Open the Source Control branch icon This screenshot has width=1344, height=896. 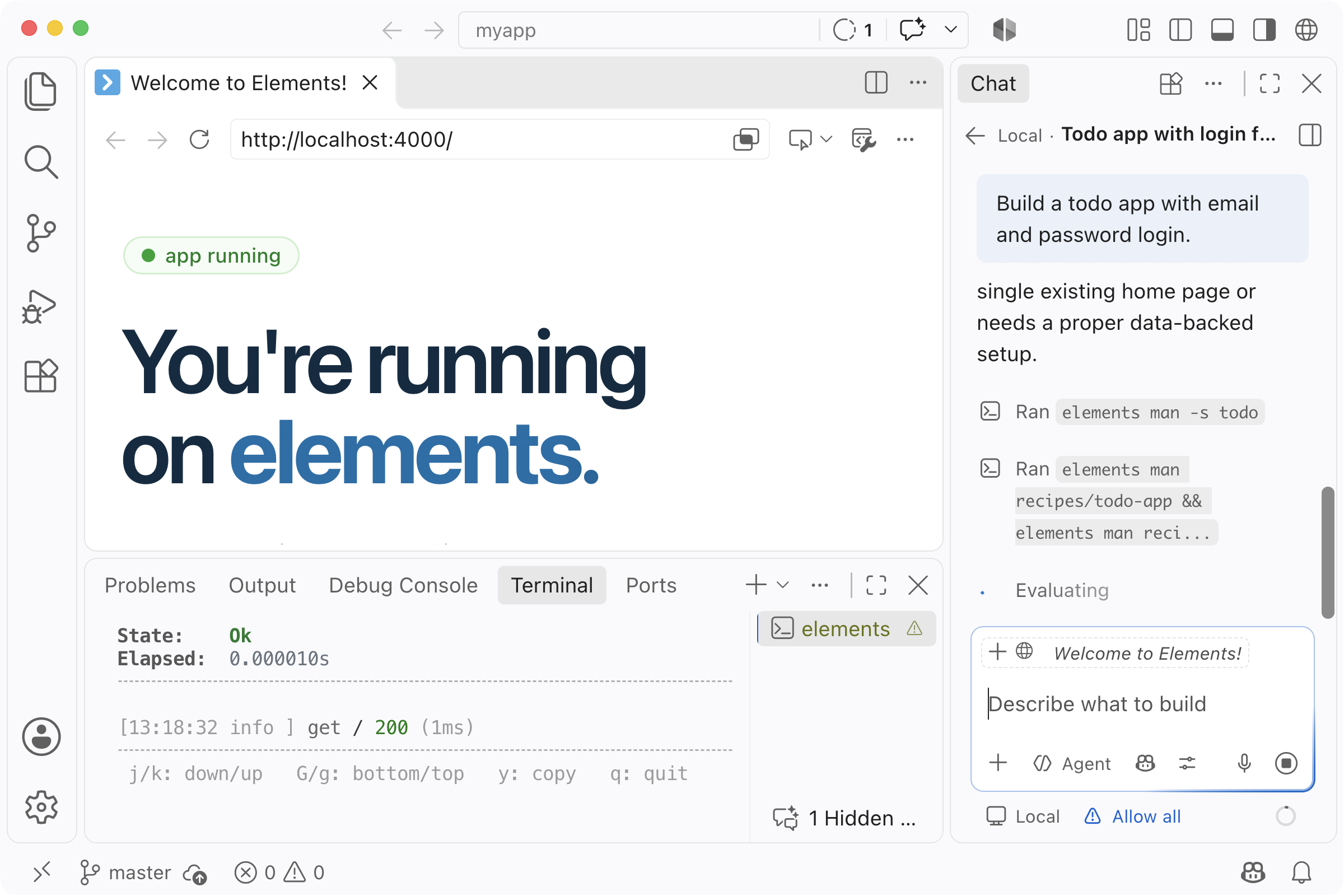(40, 233)
